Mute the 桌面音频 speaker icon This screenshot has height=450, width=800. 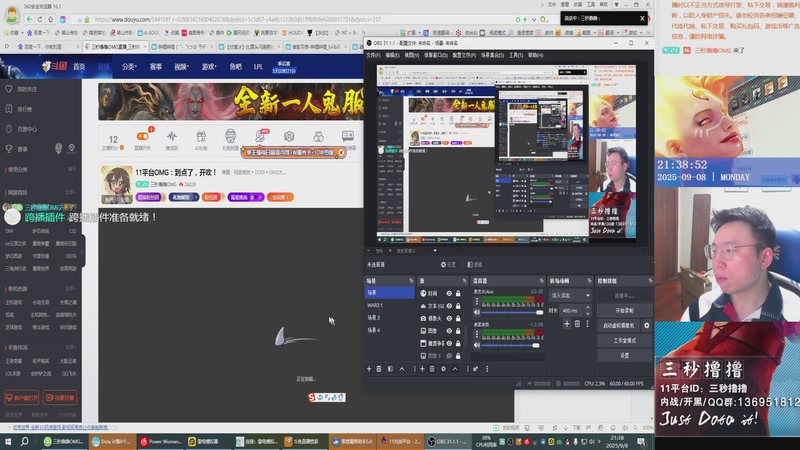tap(477, 345)
